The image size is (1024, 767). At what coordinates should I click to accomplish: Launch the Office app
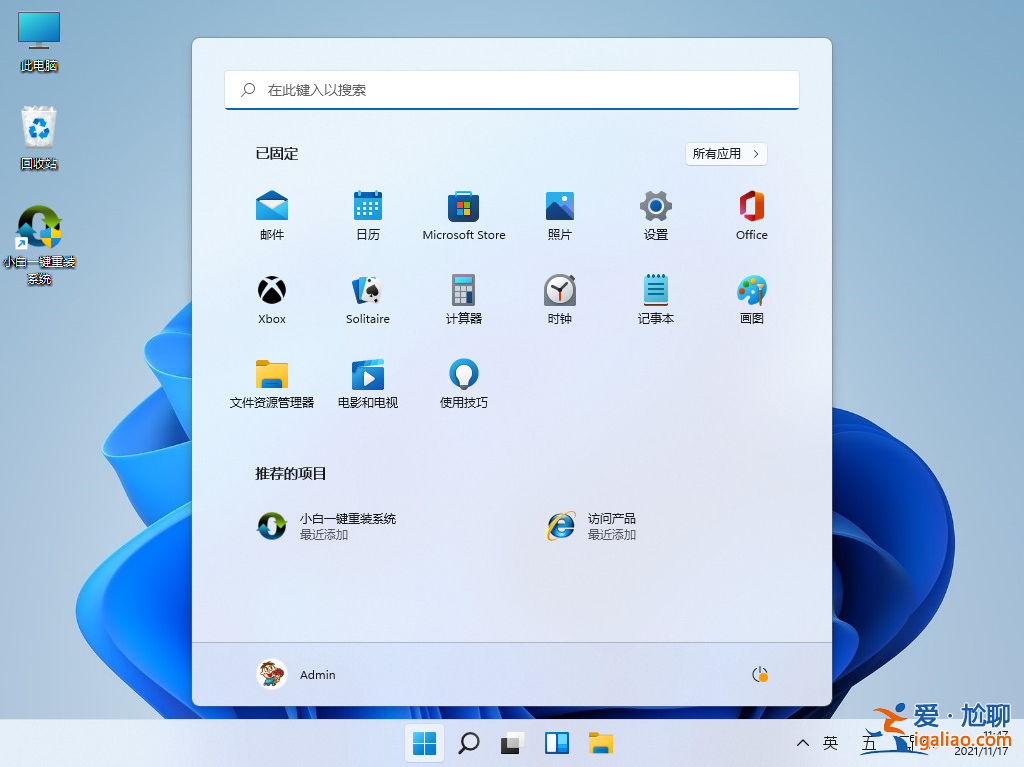751,215
